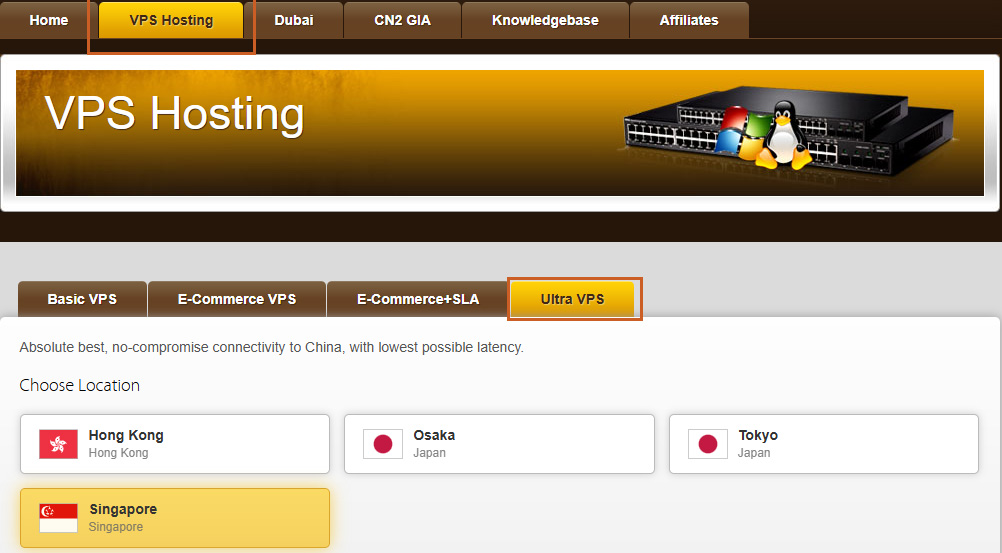
Task: Switch to the Basic VPS tab
Action: (x=82, y=299)
